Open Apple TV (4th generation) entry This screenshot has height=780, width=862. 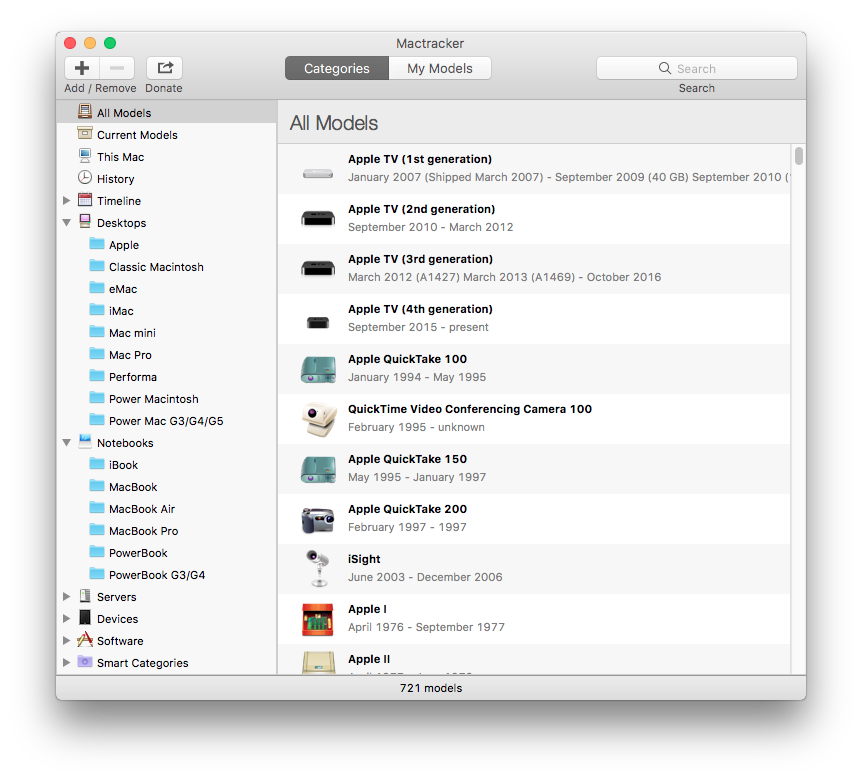pyautogui.click(x=420, y=318)
